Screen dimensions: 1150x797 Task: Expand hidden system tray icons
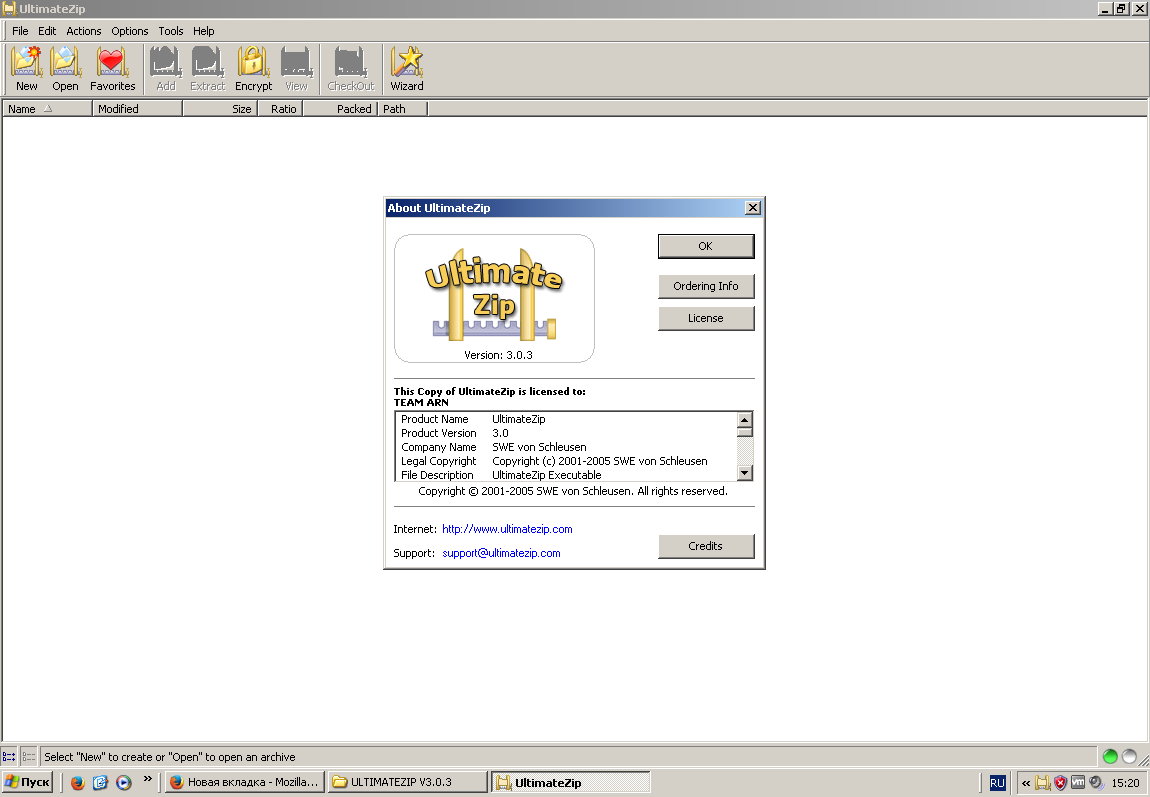click(x=1025, y=783)
